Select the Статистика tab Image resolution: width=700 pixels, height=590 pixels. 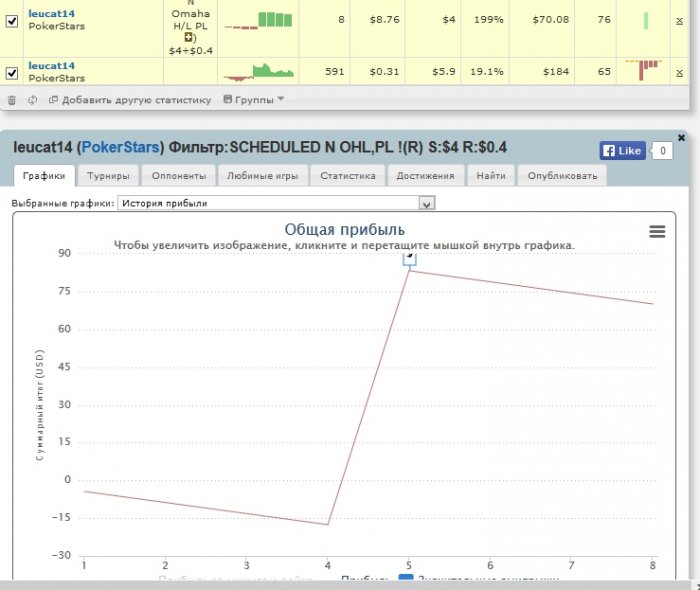(348, 176)
